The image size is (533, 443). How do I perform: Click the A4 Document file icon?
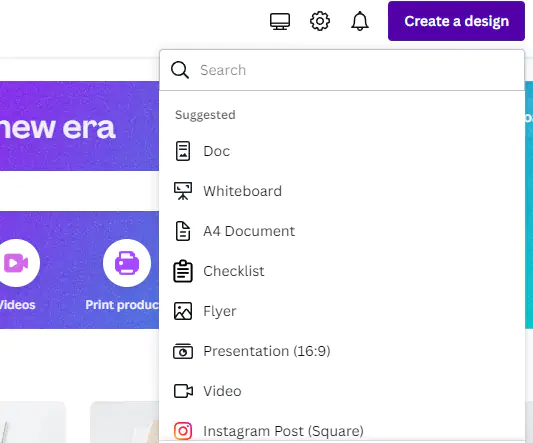(x=183, y=231)
